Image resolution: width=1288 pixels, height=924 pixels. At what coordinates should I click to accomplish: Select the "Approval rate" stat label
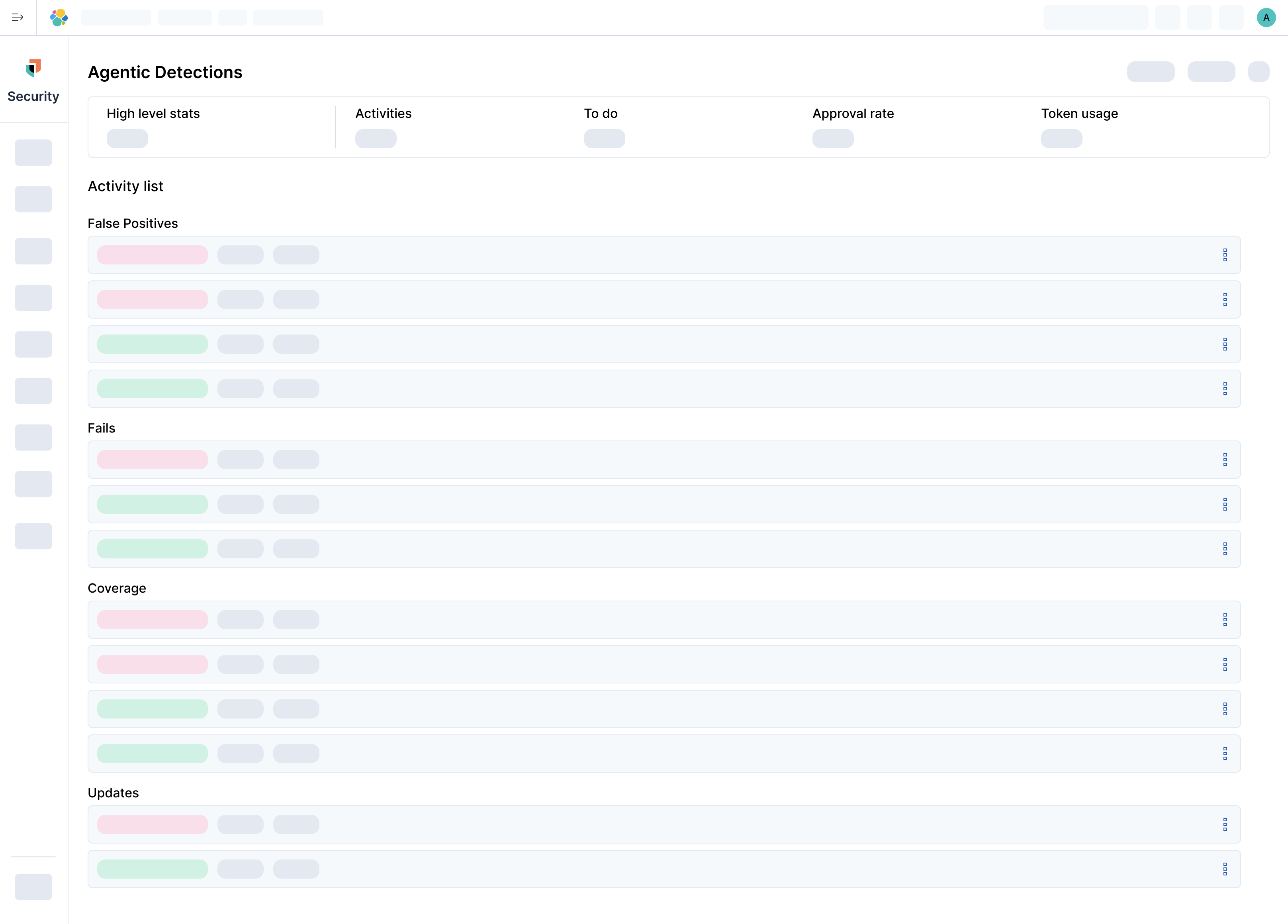click(853, 114)
